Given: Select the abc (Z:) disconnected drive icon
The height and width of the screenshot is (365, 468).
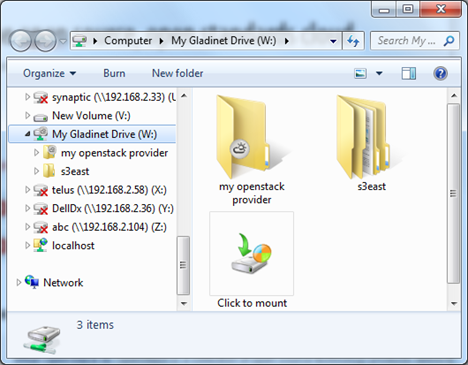Looking at the screenshot, I should [x=41, y=227].
